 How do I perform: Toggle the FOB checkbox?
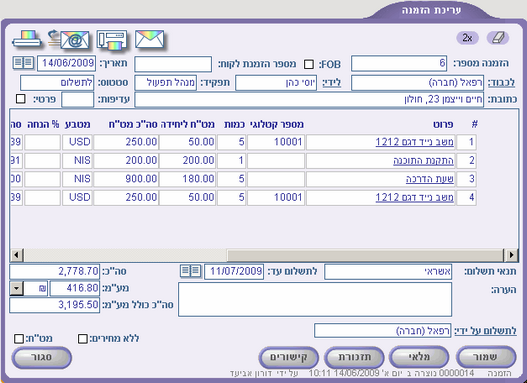309,64
